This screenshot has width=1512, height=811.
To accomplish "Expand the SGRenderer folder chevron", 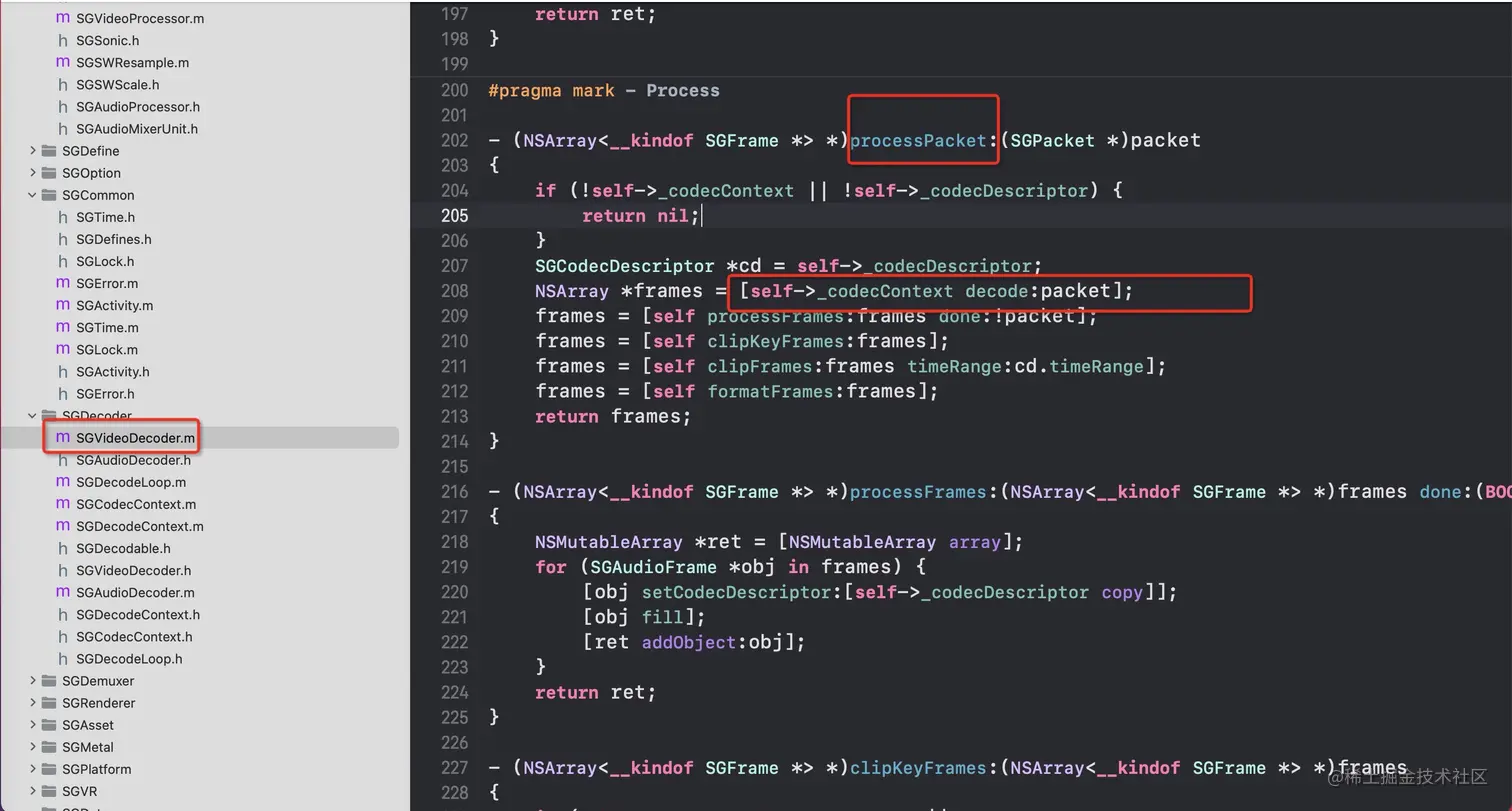I will coord(33,702).
